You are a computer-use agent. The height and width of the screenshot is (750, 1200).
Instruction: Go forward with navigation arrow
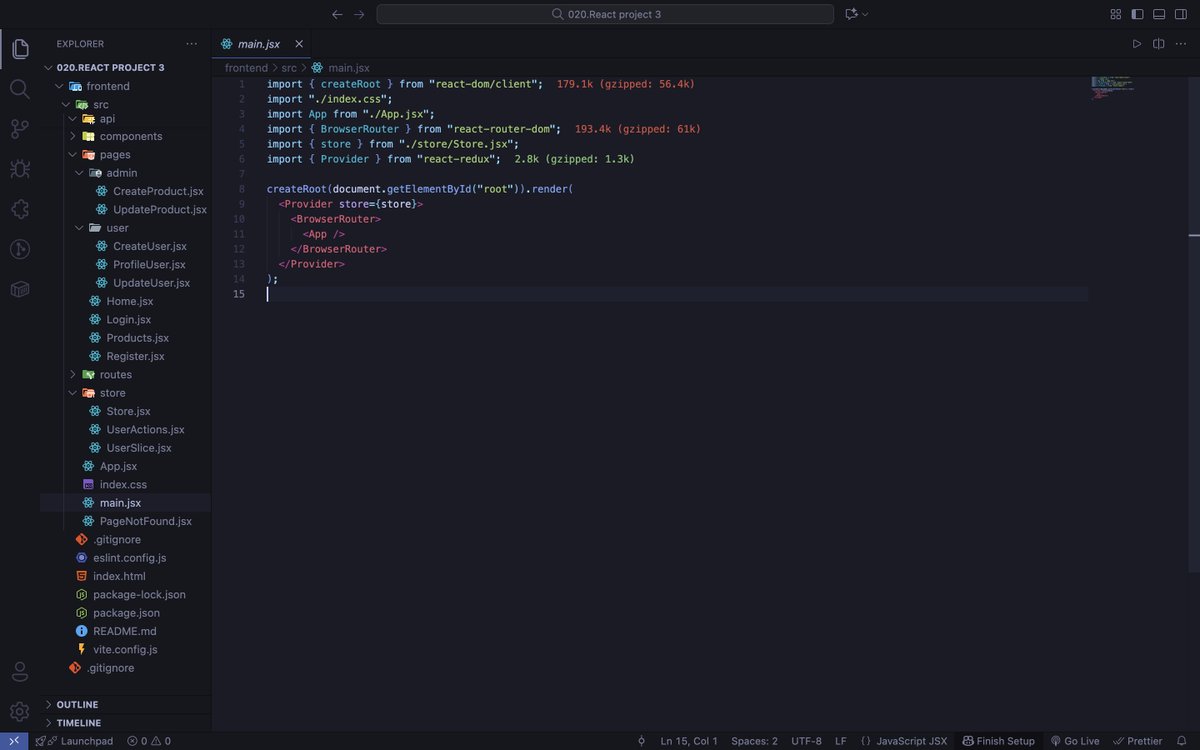359,14
